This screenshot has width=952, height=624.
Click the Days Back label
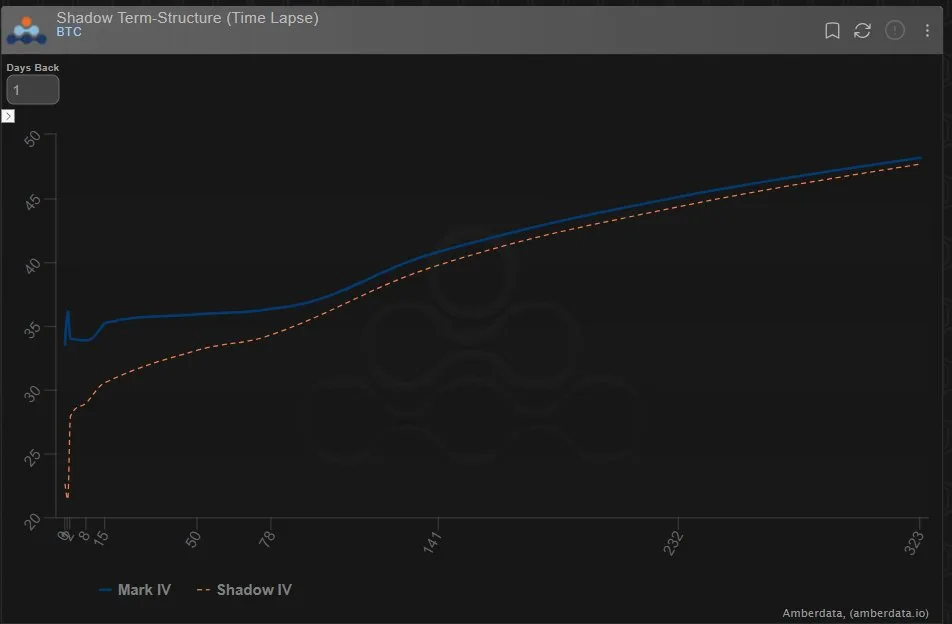tap(33, 67)
